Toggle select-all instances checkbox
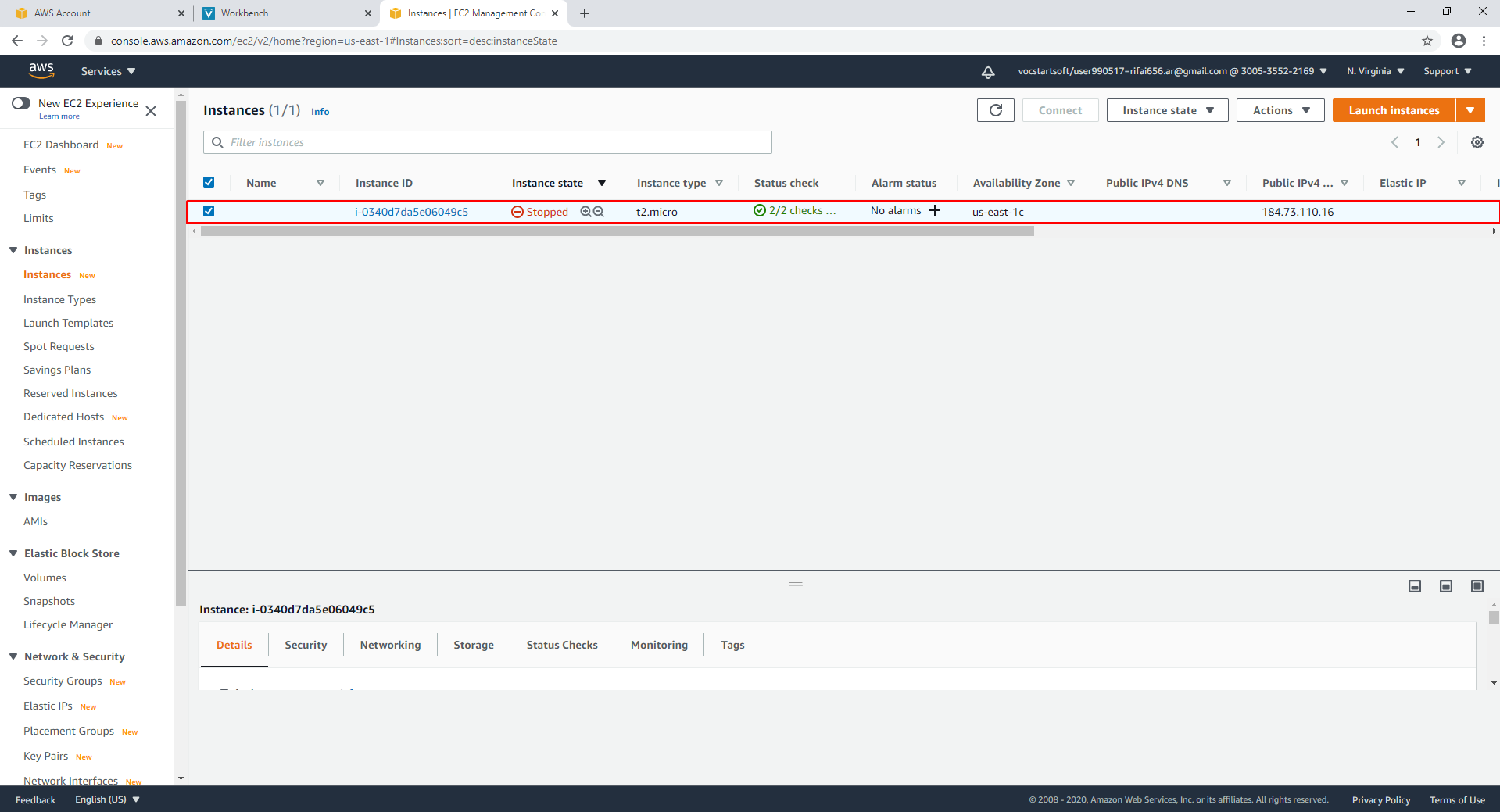 coord(209,182)
